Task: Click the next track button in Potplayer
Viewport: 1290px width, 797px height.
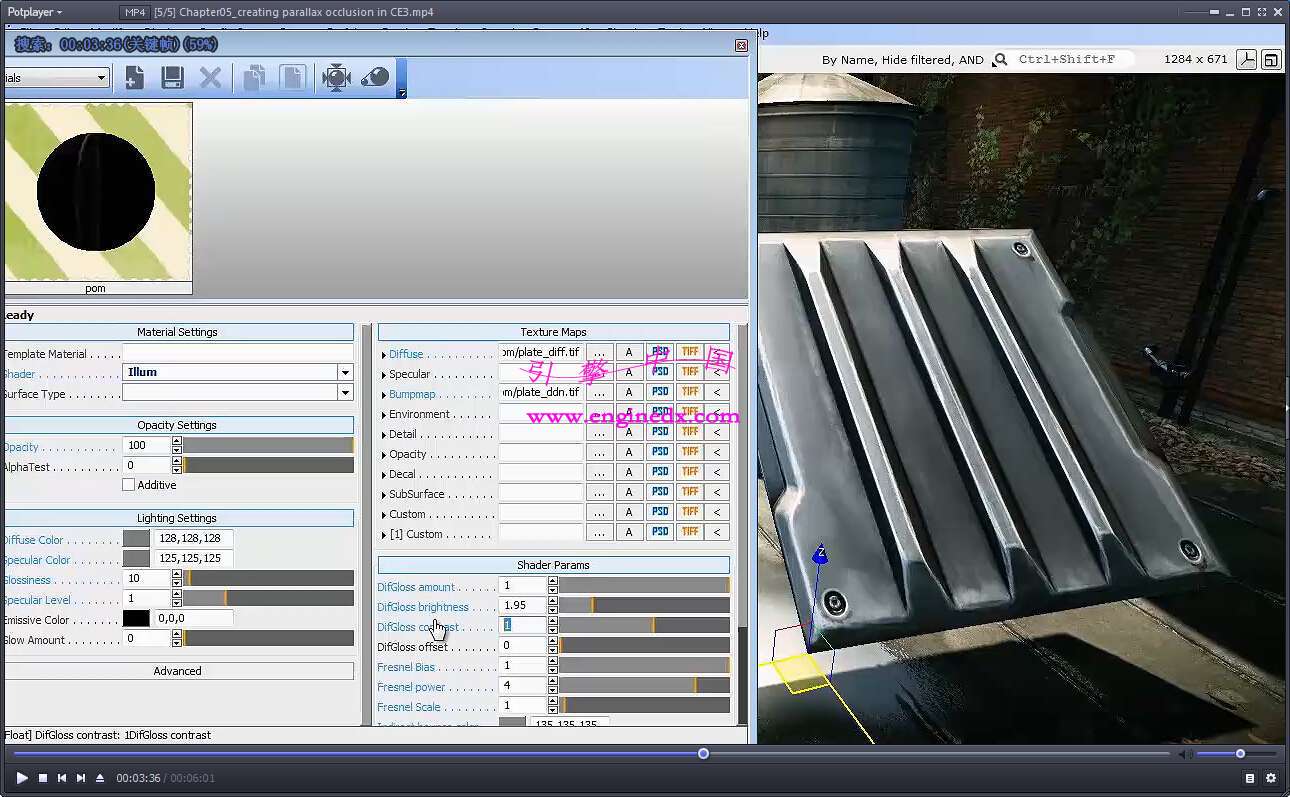Action: [x=81, y=778]
